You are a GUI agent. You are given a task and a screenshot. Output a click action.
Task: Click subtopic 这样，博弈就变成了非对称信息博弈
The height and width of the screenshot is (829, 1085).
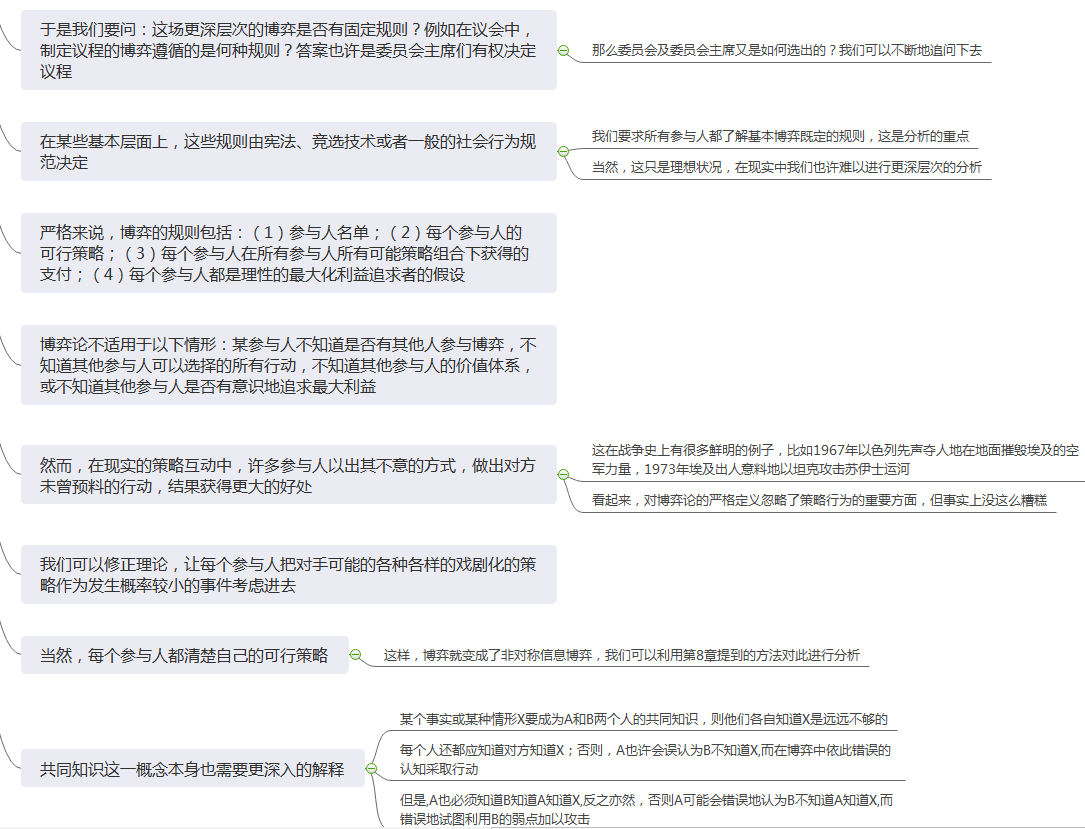coord(621,655)
